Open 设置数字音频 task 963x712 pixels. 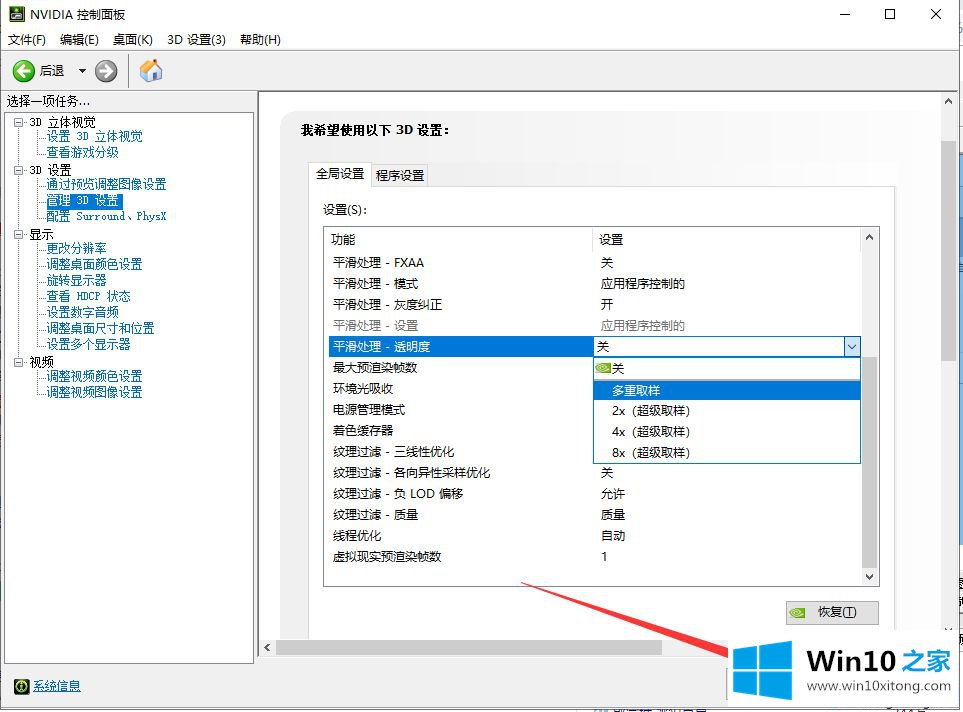point(82,312)
